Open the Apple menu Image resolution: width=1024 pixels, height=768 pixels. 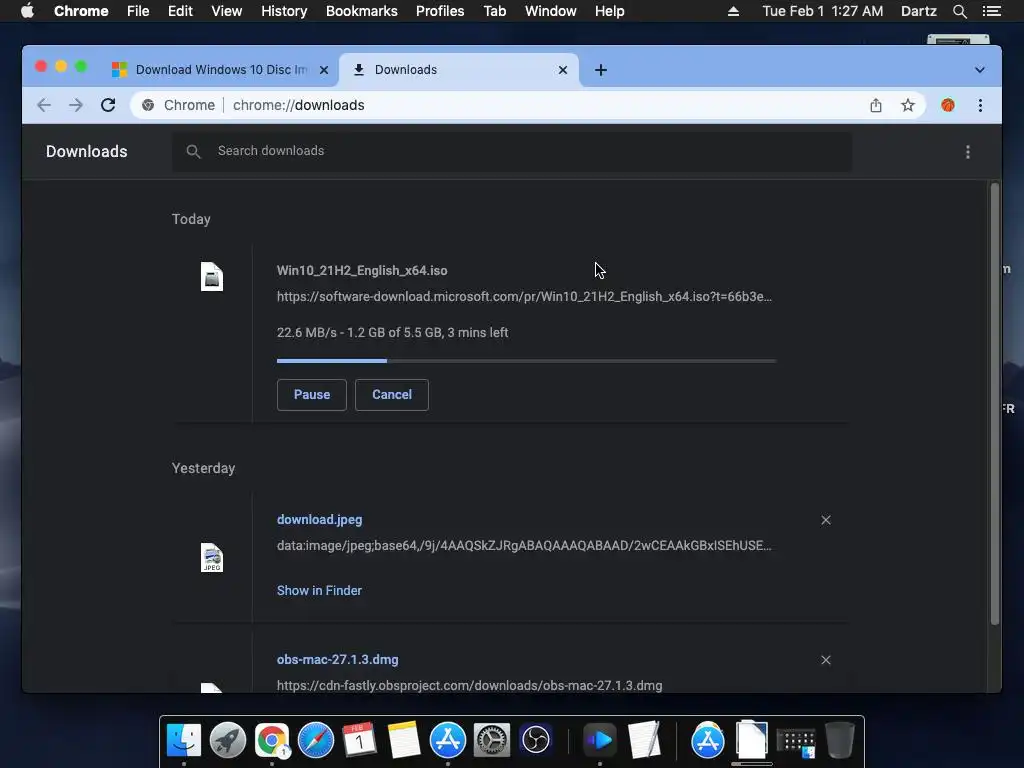(27, 11)
